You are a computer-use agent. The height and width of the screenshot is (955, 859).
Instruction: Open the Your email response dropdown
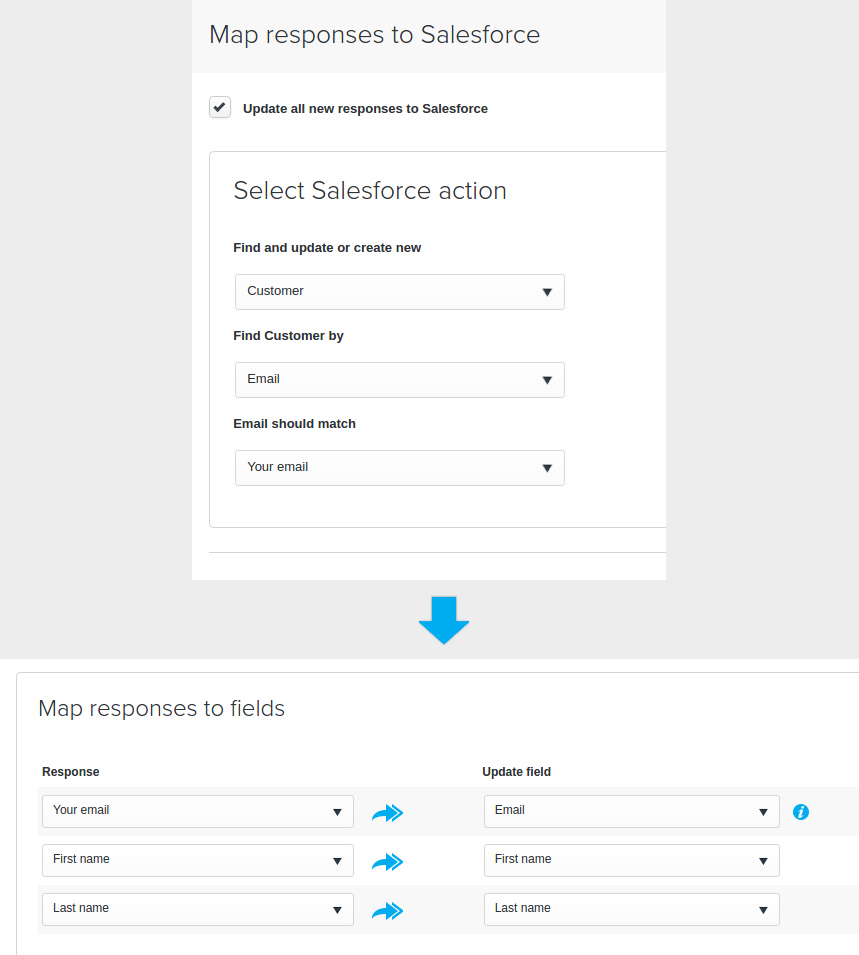click(x=198, y=811)
